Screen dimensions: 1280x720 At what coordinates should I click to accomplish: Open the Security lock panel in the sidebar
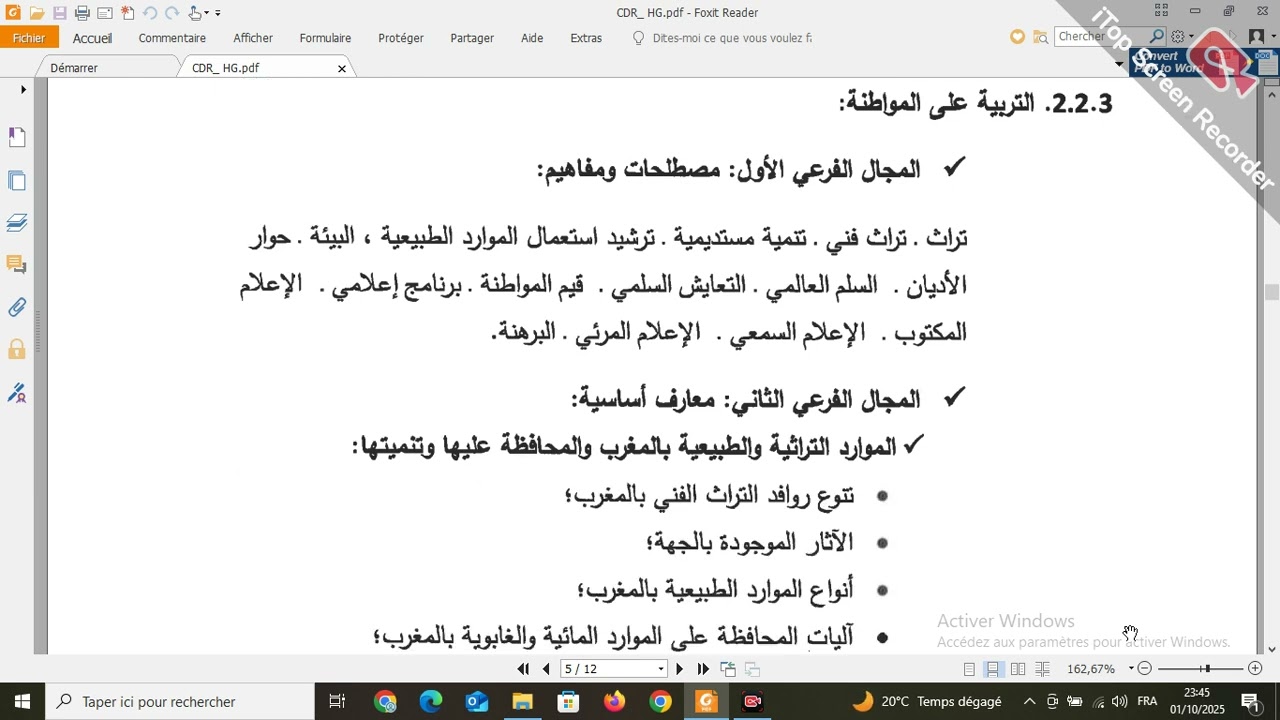[17, 349]
